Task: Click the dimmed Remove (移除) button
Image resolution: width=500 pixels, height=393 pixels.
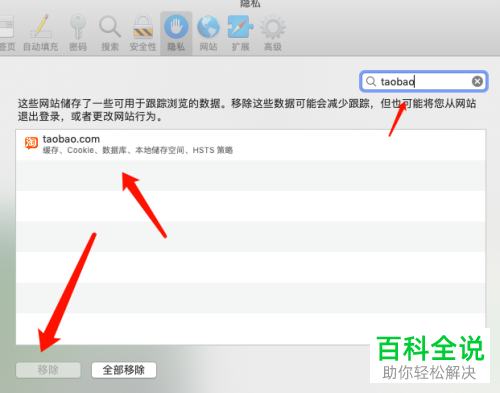Action: (x=48, y=370)
